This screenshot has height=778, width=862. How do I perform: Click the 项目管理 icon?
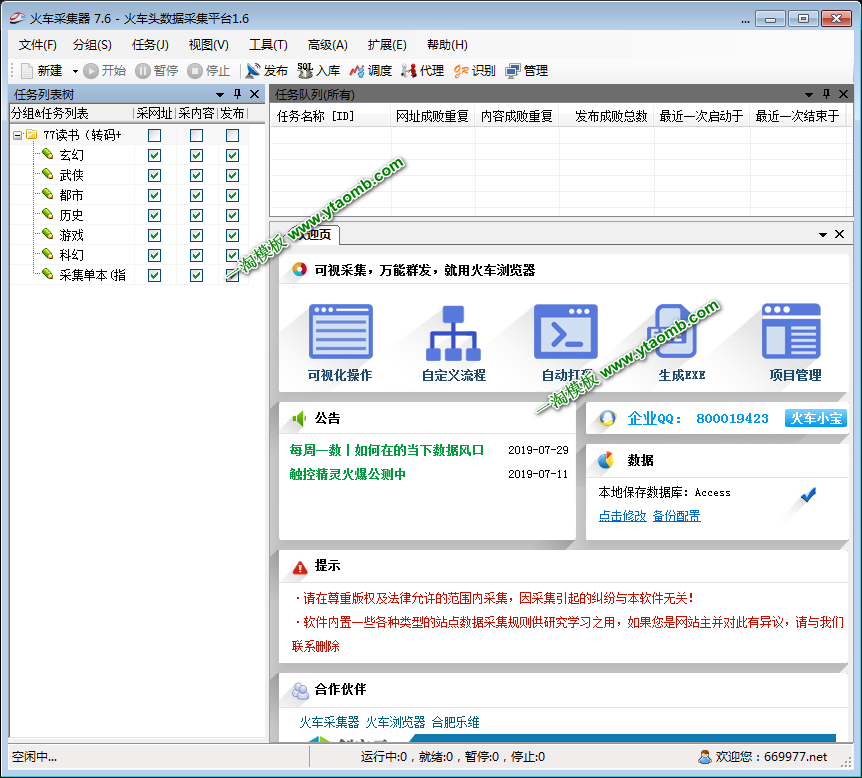coord(792,331)
